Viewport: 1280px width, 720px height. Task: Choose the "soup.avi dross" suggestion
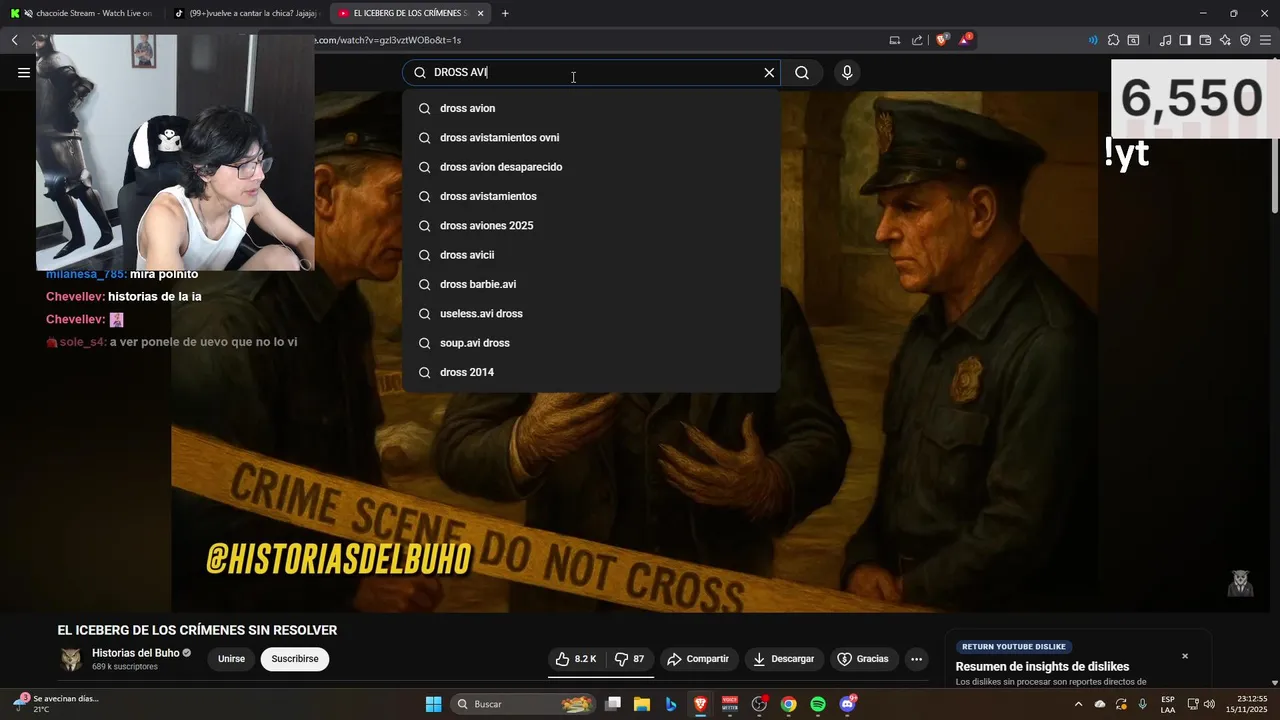pos(591,343)
